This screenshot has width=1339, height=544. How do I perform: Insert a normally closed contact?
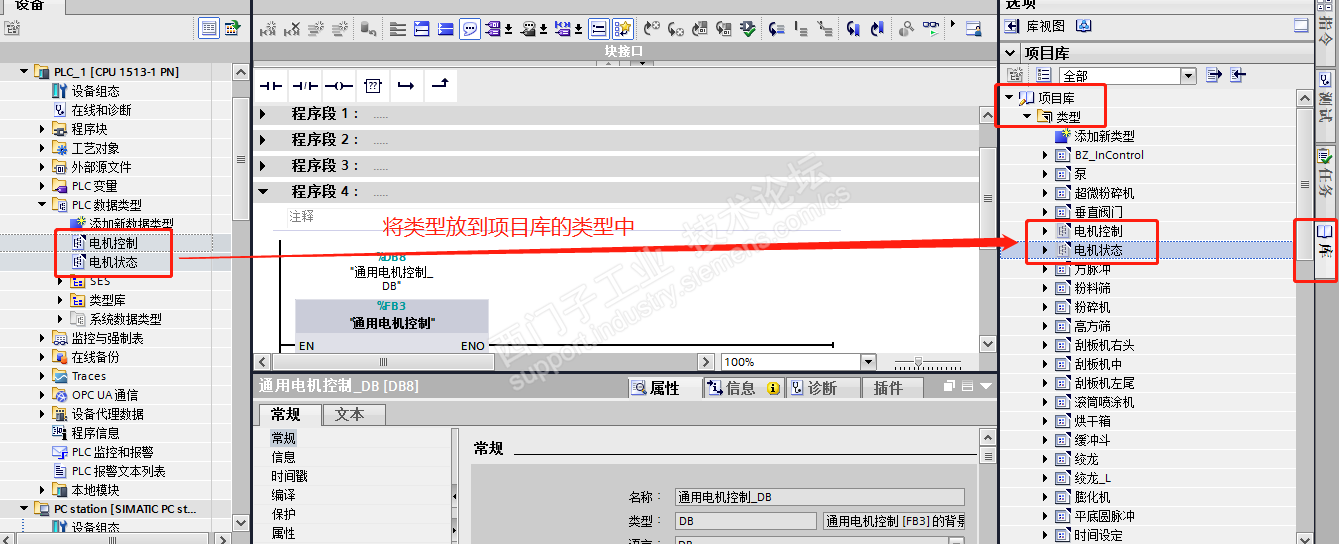[305, 86]
